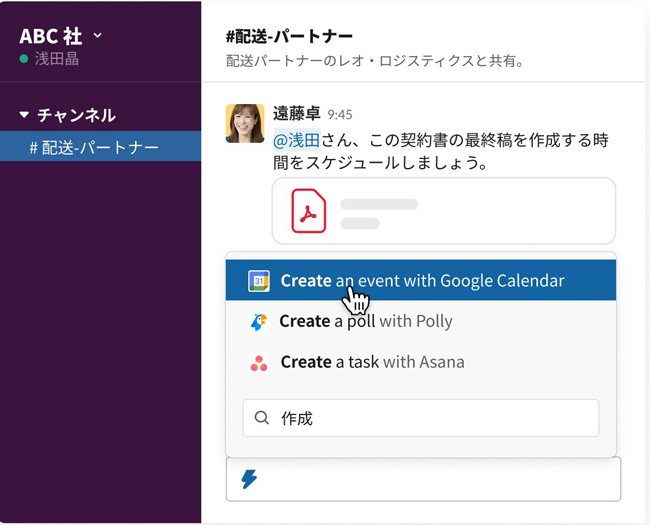650x525 pixels.
Task: Pick Create a task with Asana
Action: coord(372,363)
